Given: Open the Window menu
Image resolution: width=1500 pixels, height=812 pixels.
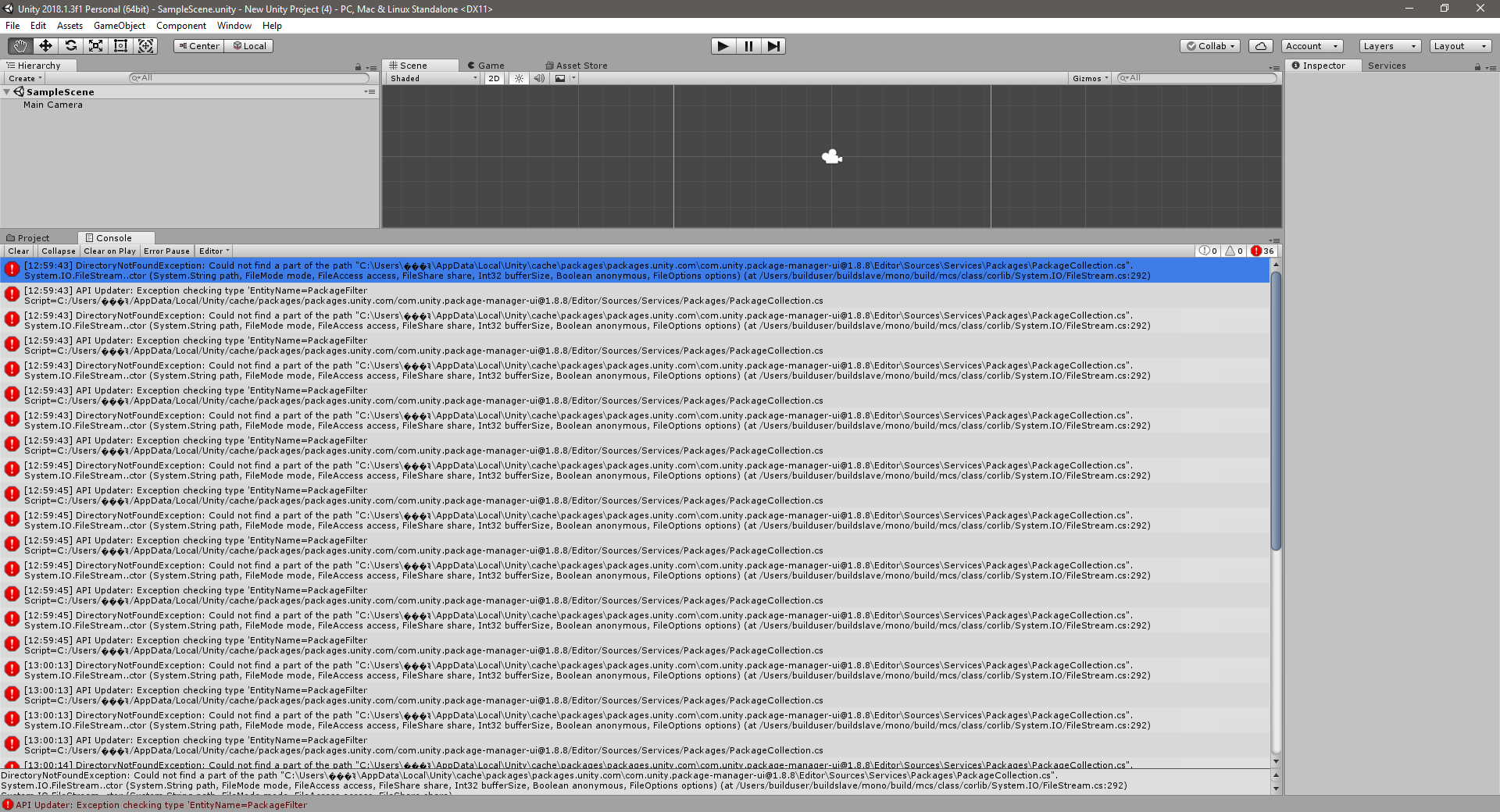Looking at the screenshot, I should point(234,26).
